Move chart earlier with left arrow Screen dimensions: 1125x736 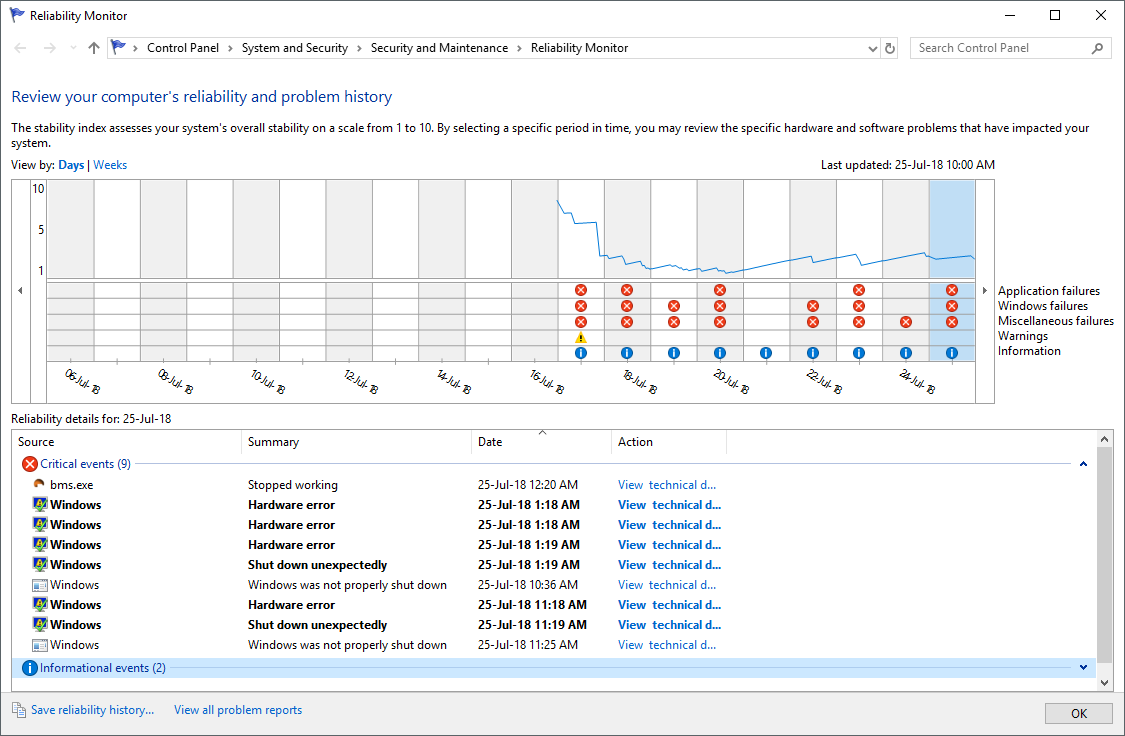pyautogui.click(x=20, y=291)
